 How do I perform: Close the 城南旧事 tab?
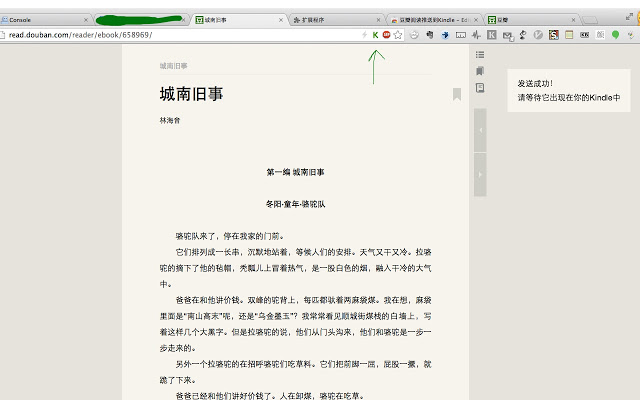click(x=281, y=20)
